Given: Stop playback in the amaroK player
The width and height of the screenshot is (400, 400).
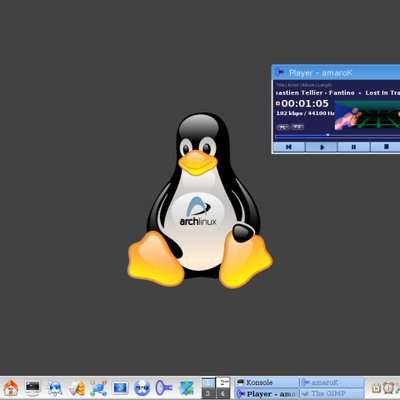Looking at the screenshot, I should pyautogui.click(x=386, y=147).
